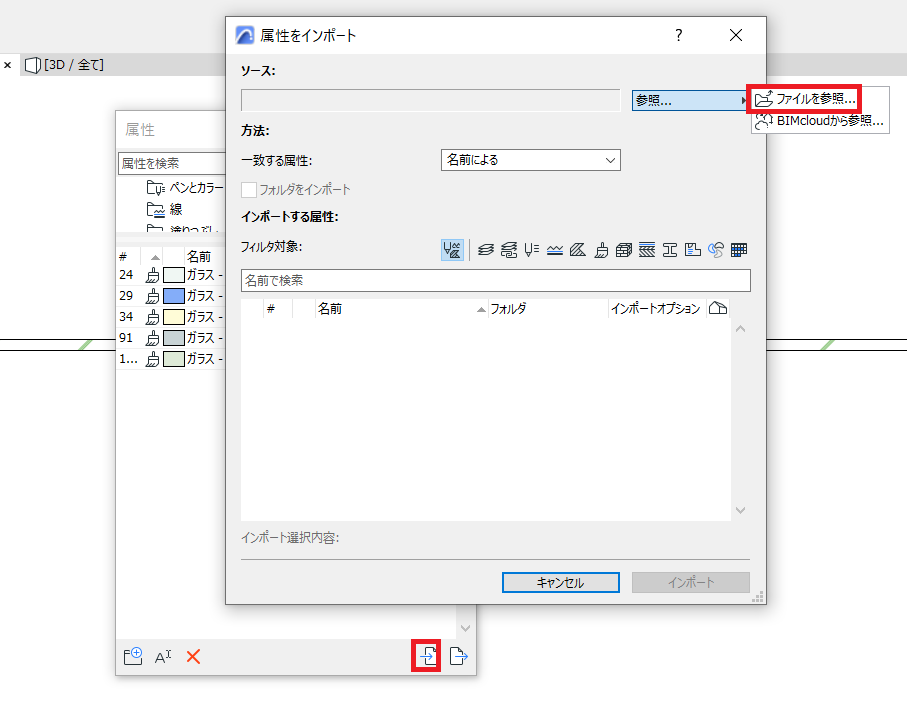This screenshot has height=716, width=907.
Task: Click the フォルダ column header
Action: (x=547, y=308)
